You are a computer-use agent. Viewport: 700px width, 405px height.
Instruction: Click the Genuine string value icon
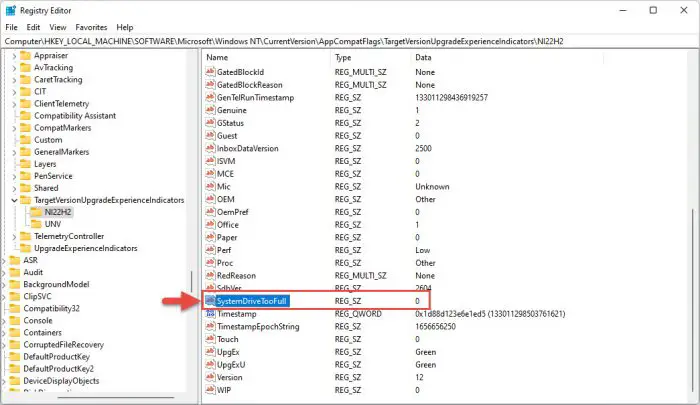210,110
